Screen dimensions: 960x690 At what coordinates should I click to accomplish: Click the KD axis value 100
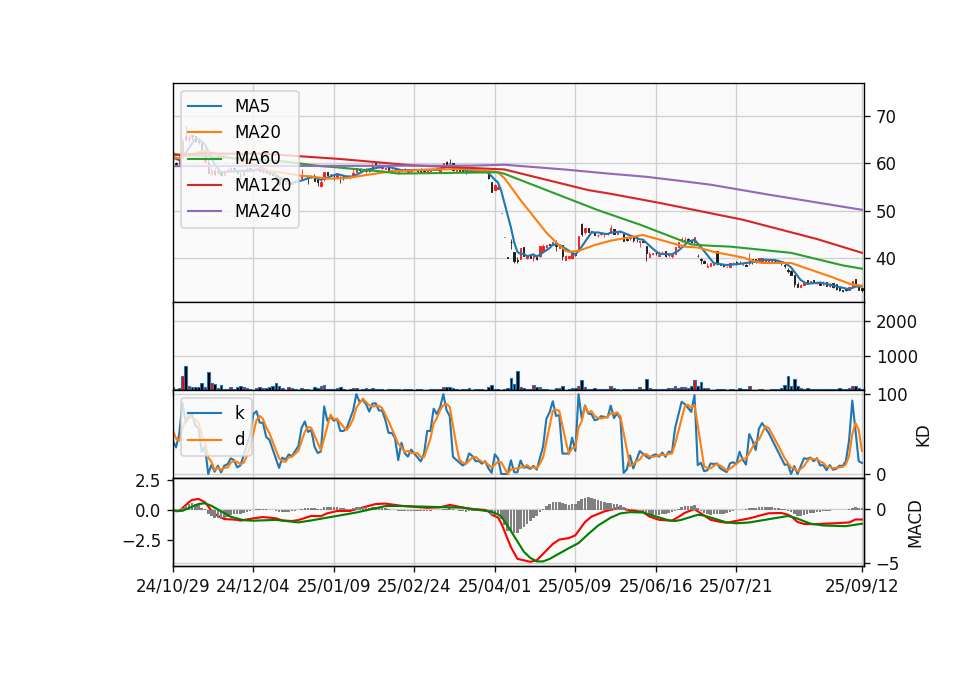pyautogui.click(x=891, y=395)
